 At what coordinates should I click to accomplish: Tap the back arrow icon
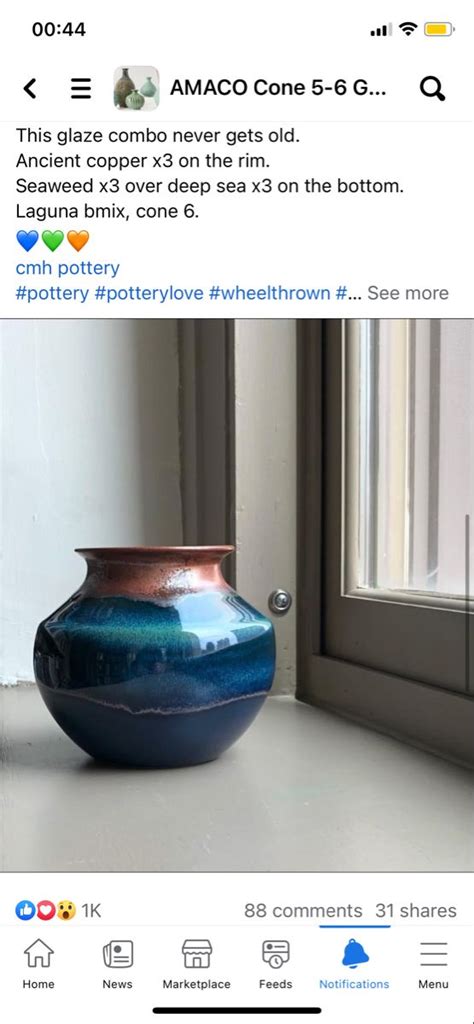click(x=29, y=88)
